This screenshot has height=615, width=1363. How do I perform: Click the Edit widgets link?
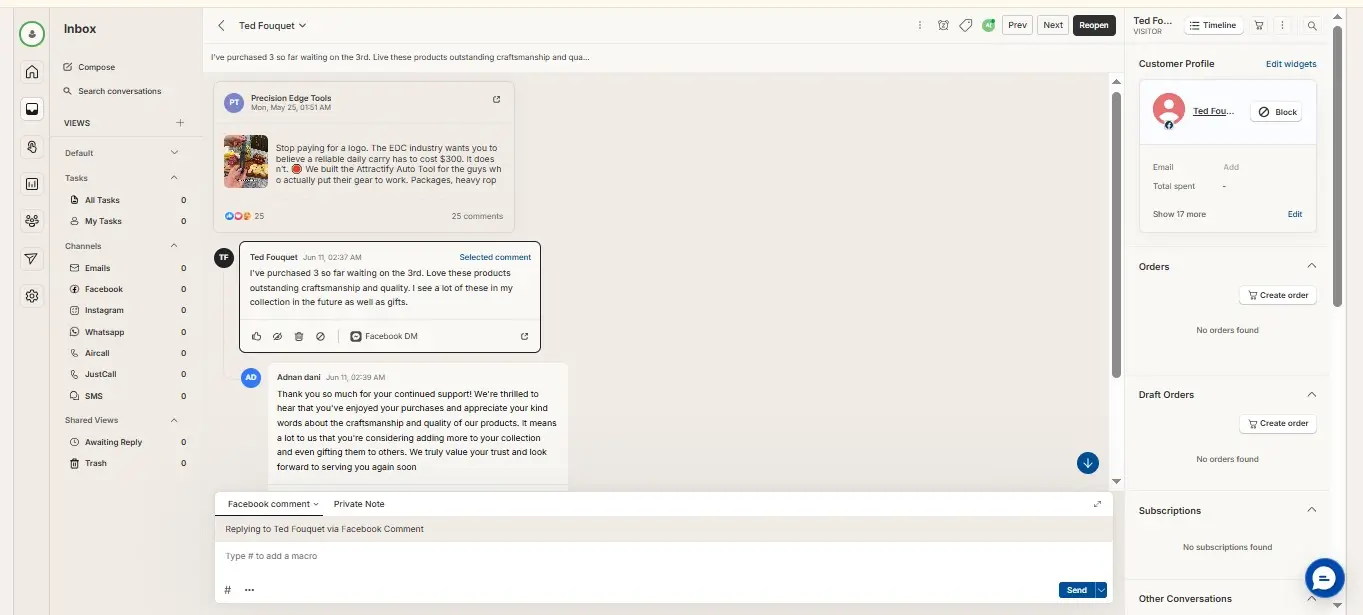click(1291, 64)
